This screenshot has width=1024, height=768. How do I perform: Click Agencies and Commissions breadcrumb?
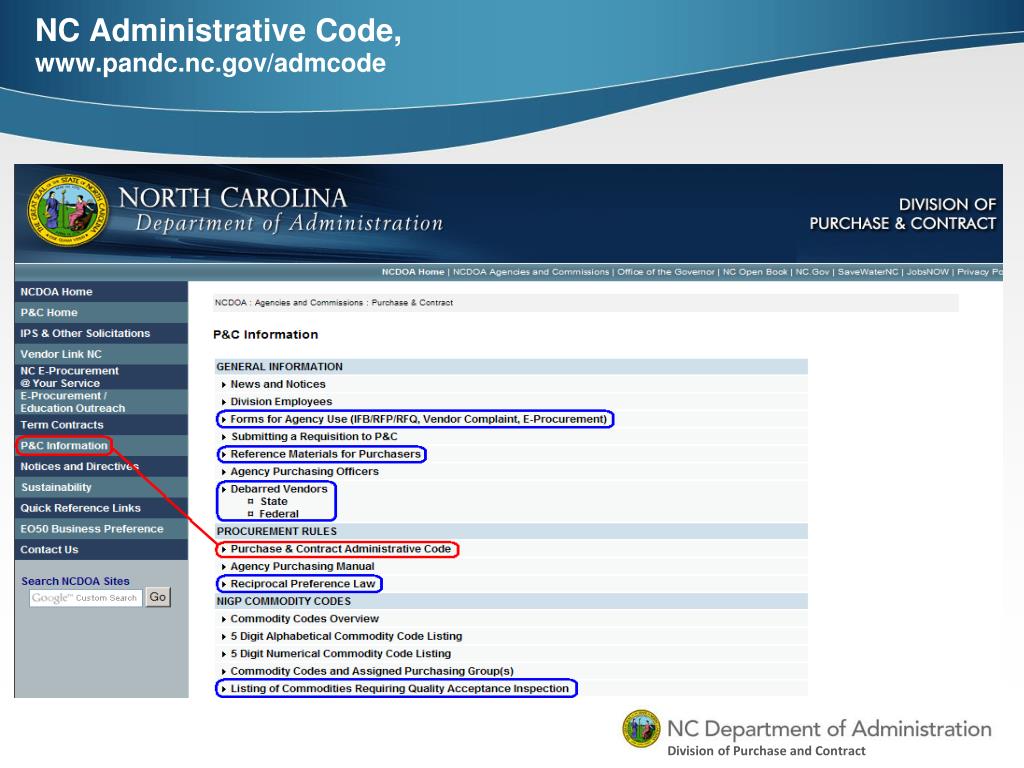tap(308, 303)
